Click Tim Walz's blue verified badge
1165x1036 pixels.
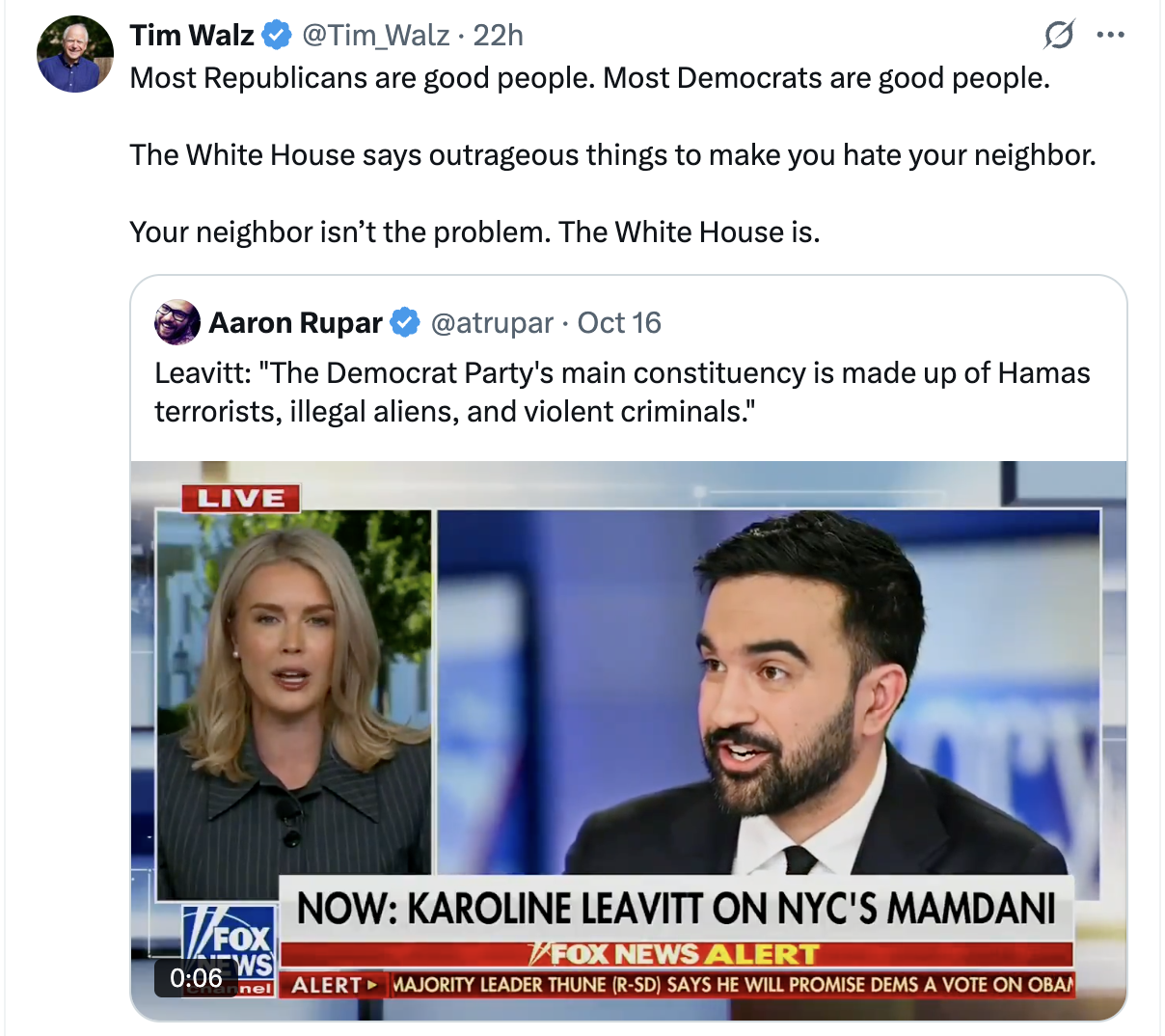(x=278, y=36)
